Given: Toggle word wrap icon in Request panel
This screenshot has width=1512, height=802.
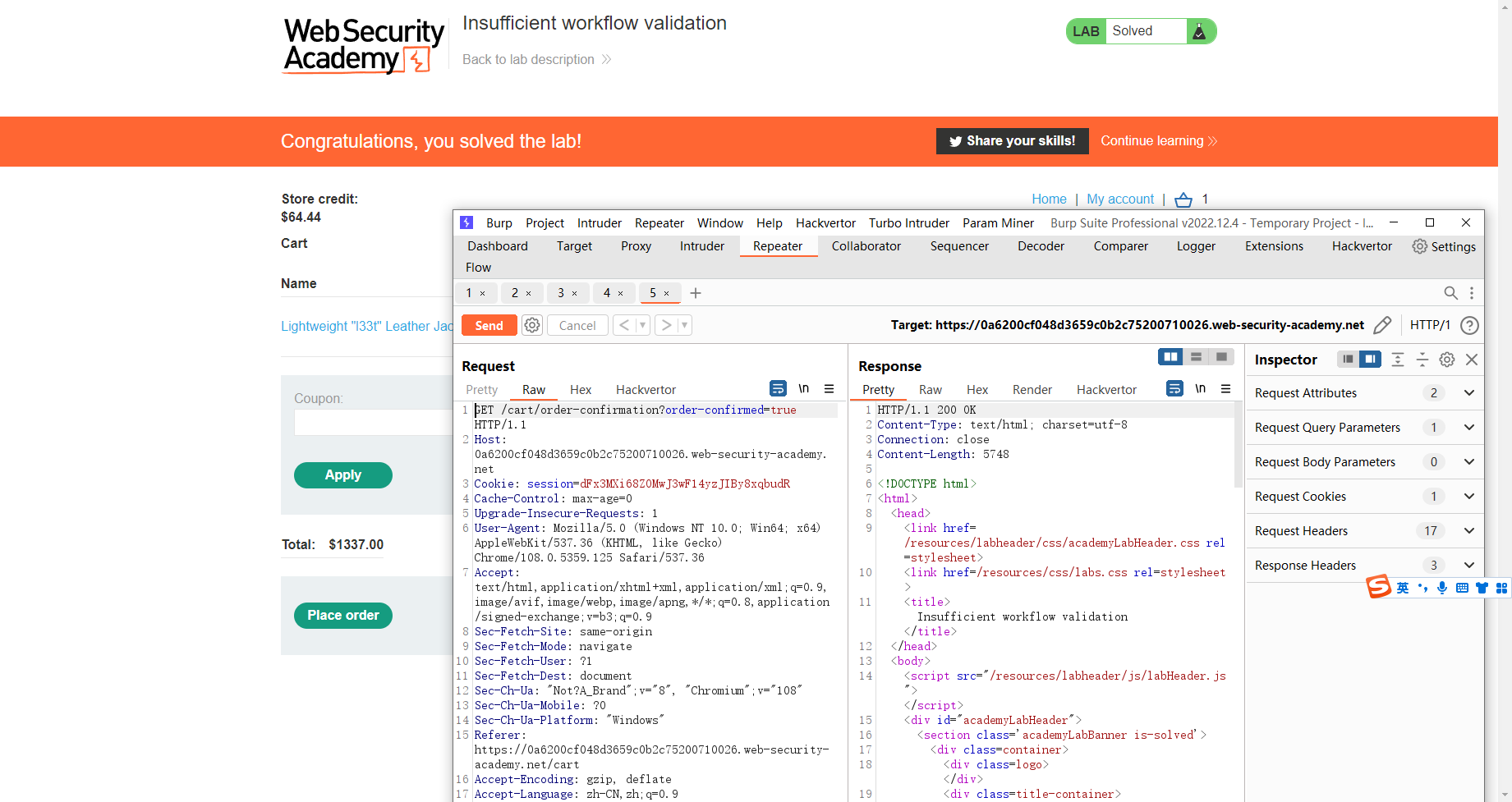Looking at the screenshot, I should (x=778, y=388).
